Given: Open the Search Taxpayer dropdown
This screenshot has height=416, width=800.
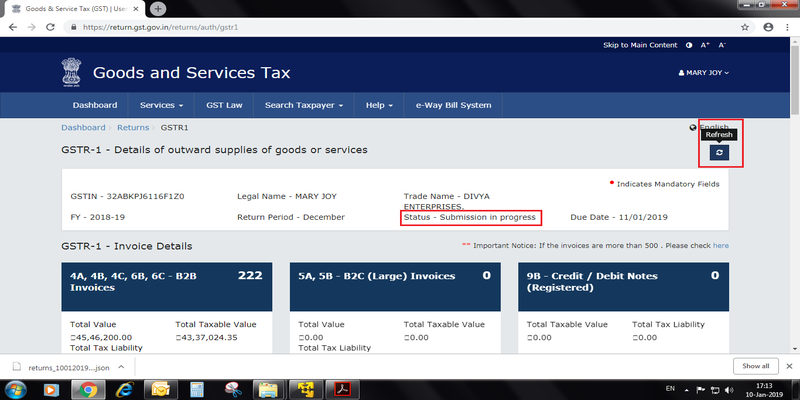Looking at the screenshot, I should pos(306,105).
